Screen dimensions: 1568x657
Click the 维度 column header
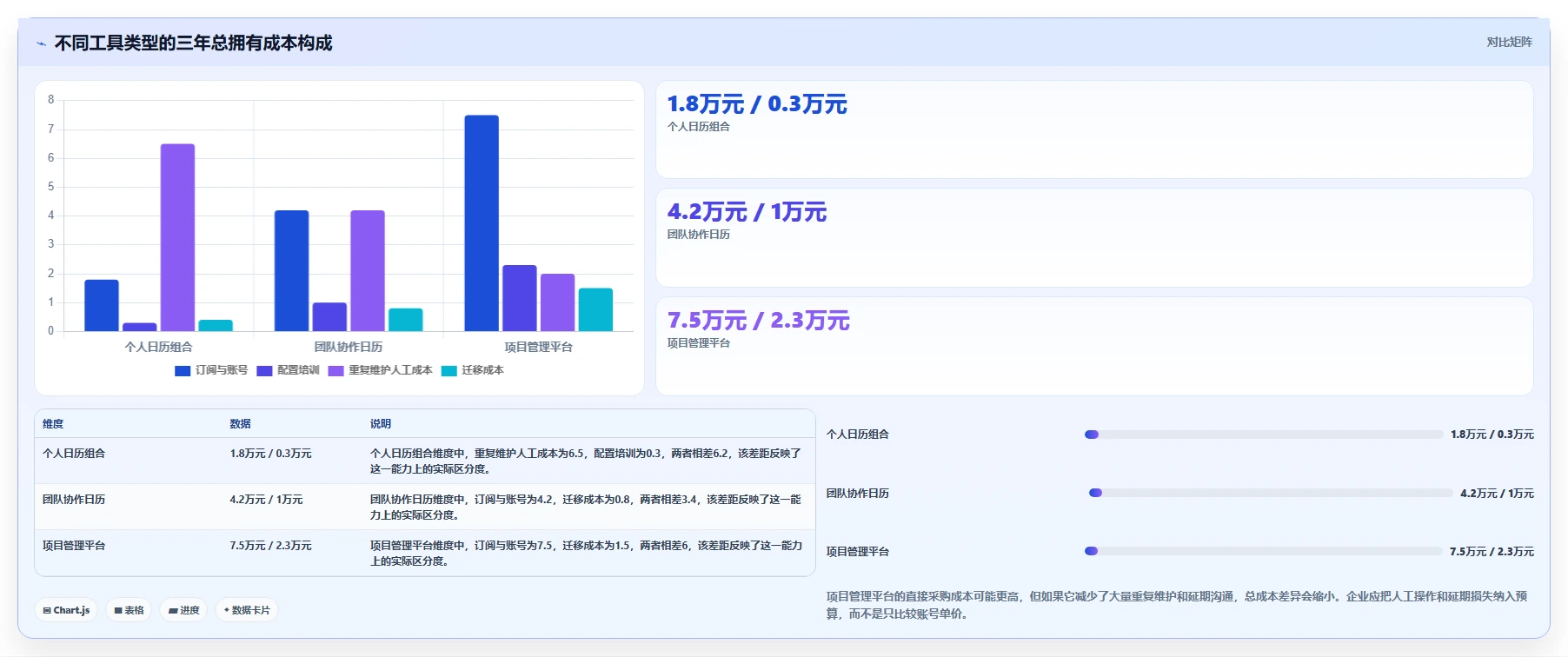pyautogui.click(x=53, y=424)
